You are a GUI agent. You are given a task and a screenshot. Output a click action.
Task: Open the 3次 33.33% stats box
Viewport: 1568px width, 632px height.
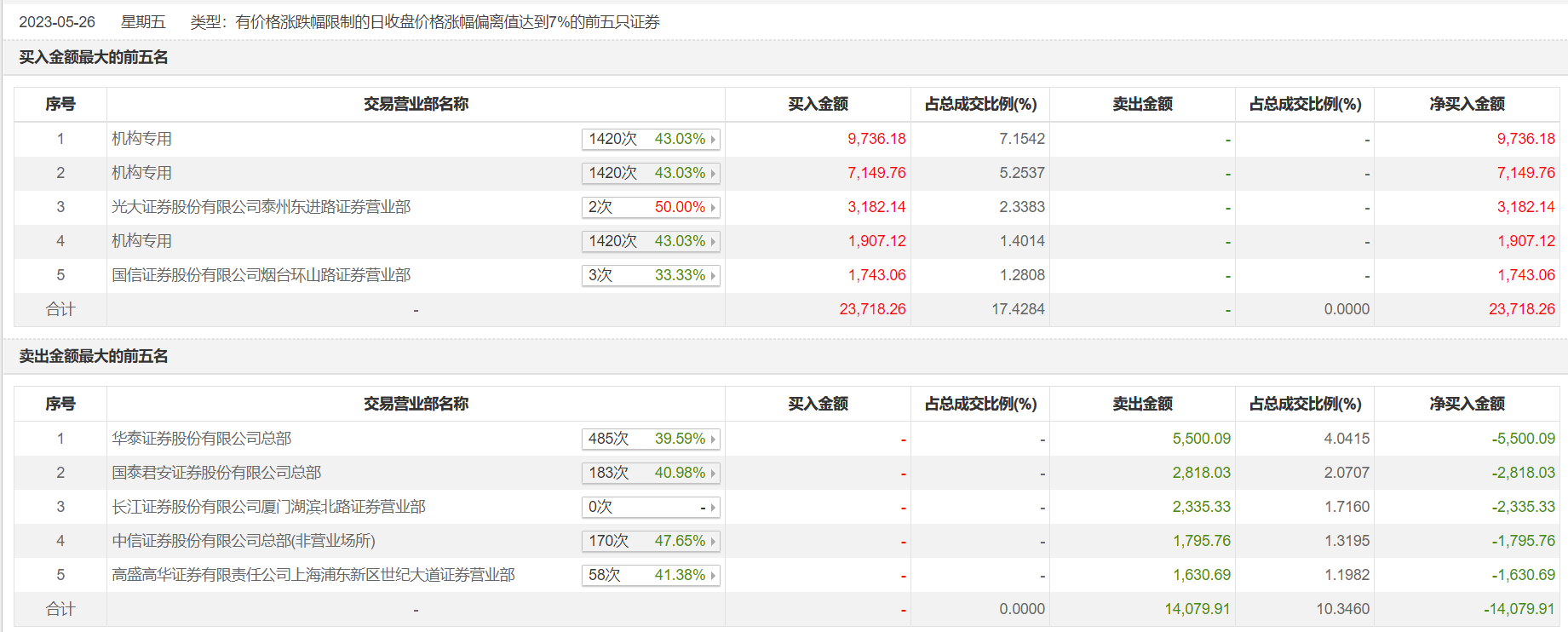[651, 275]
